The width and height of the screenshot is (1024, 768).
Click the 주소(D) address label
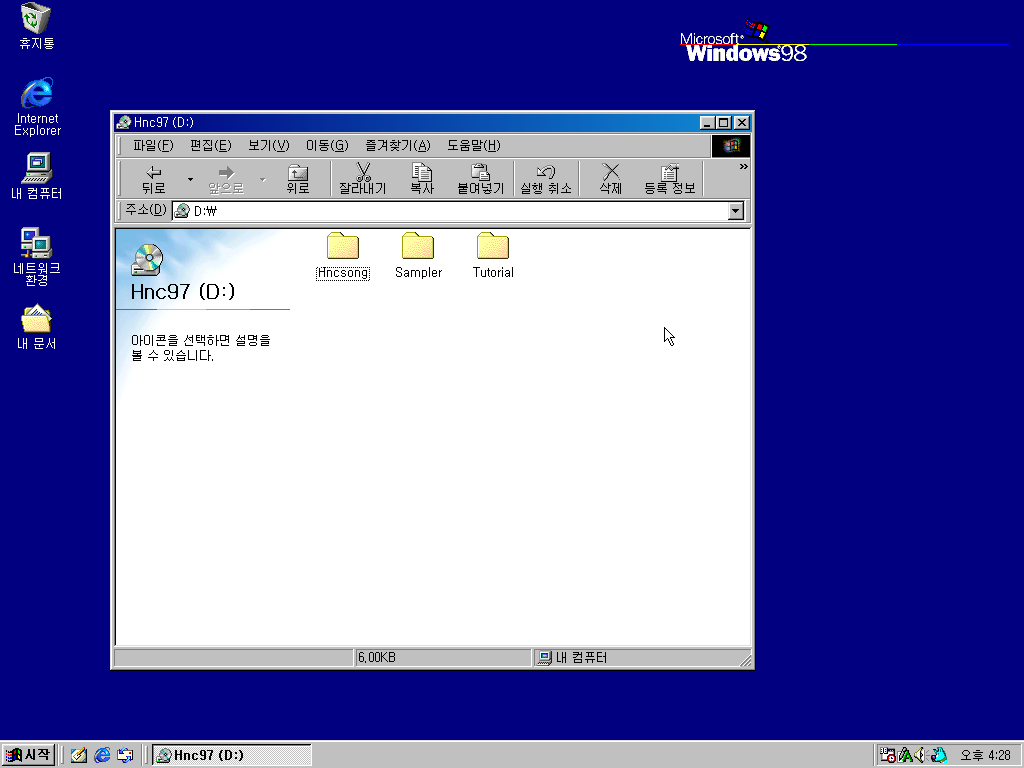[146, 210]
